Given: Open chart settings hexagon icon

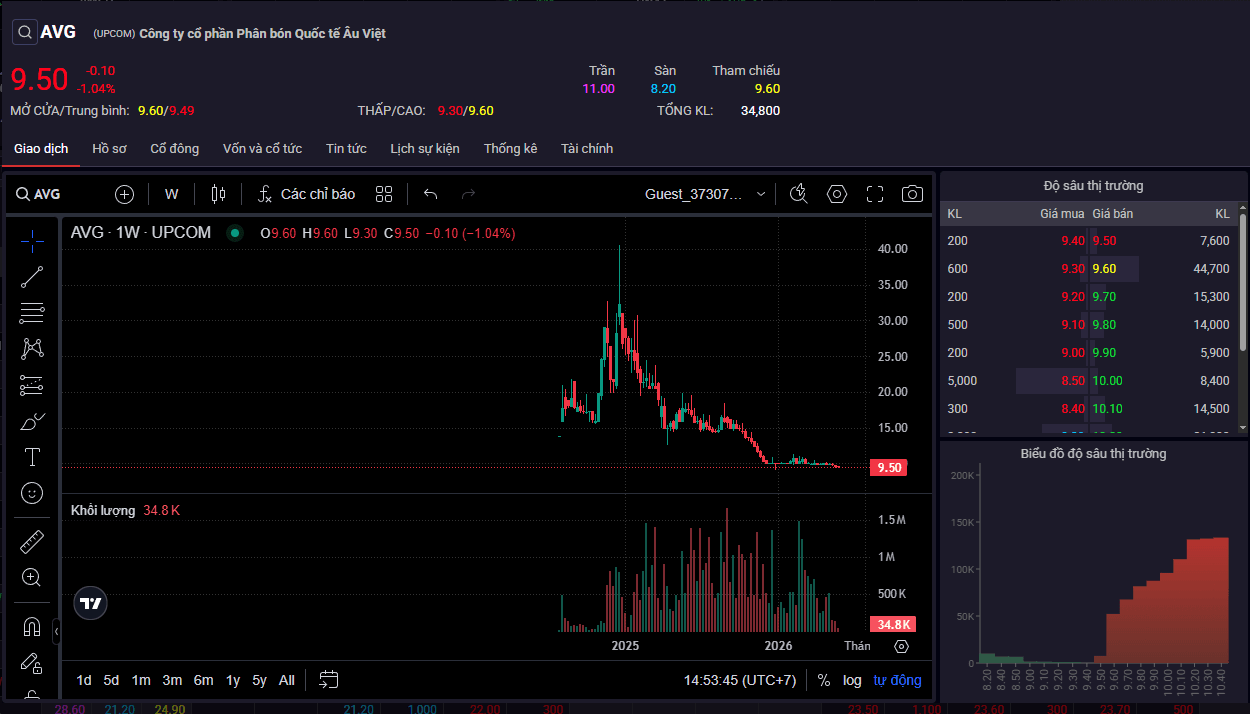Looking at the screenshot, I should coord(837,194).
